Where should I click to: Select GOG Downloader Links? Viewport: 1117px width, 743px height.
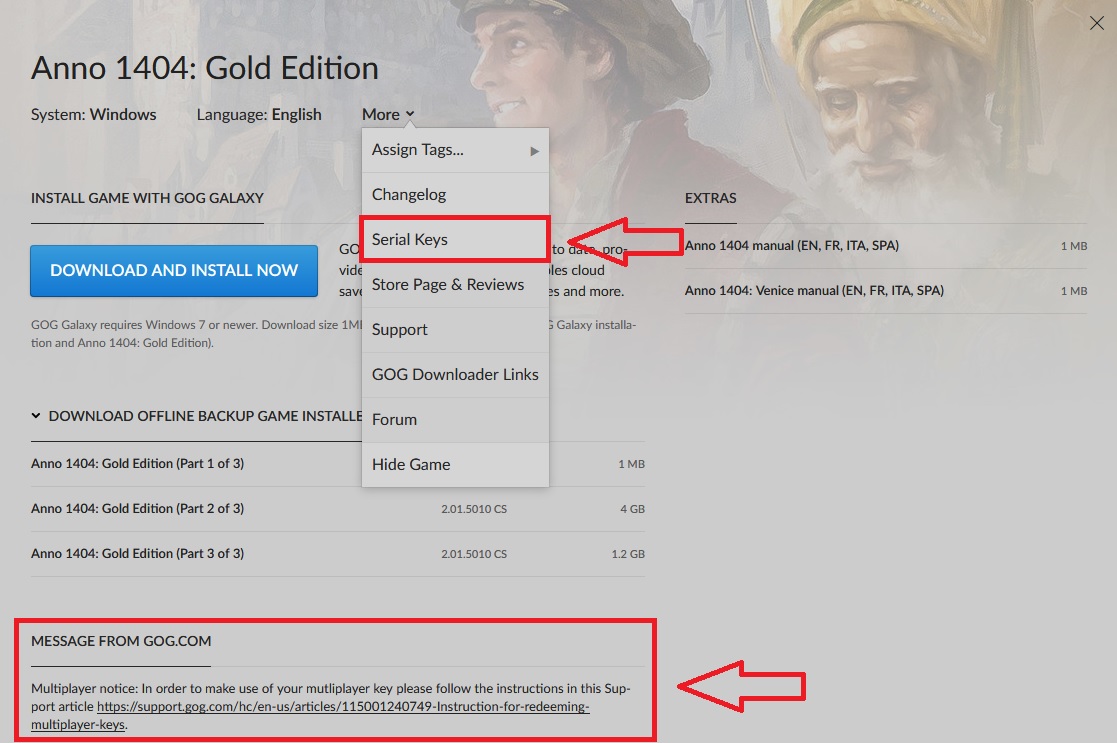coord(455,374)
